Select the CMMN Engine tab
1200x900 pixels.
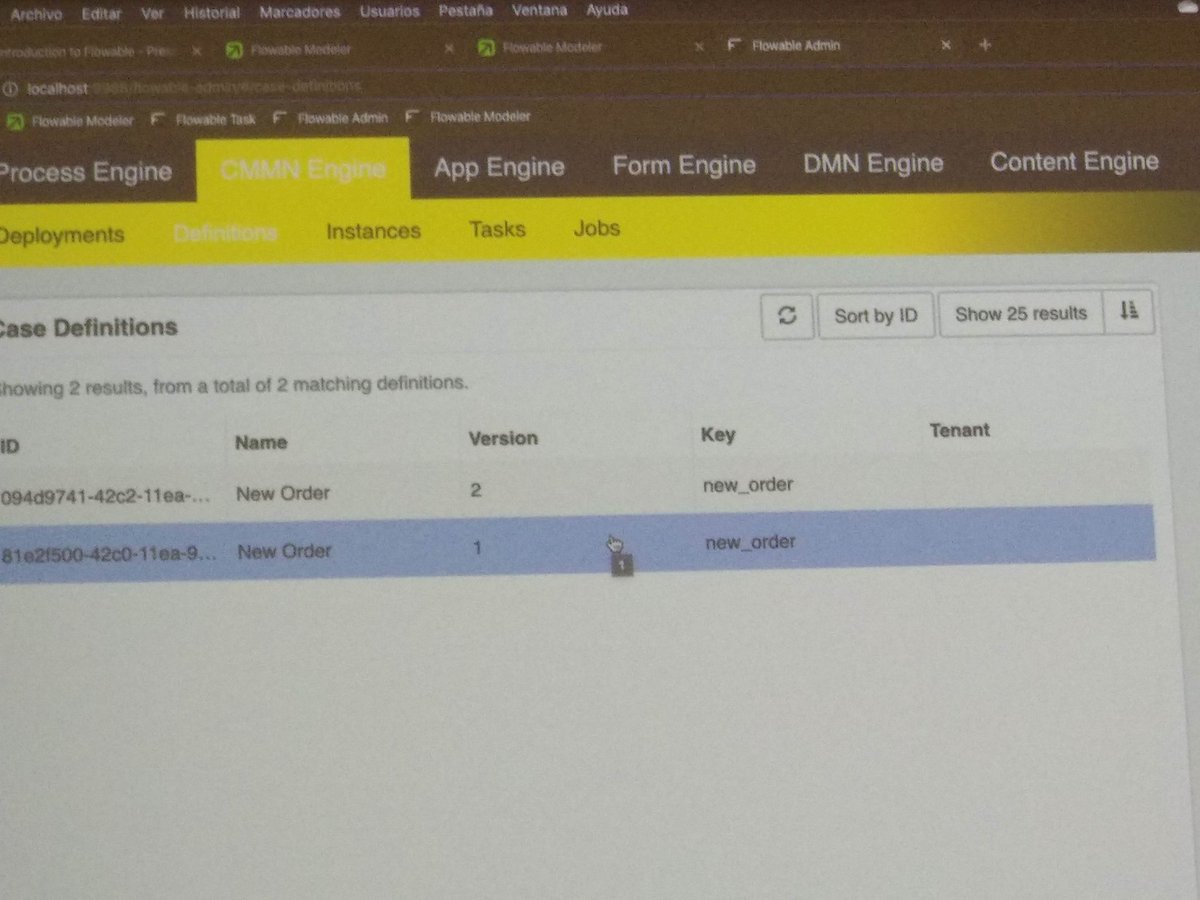[x=303, y=170]
